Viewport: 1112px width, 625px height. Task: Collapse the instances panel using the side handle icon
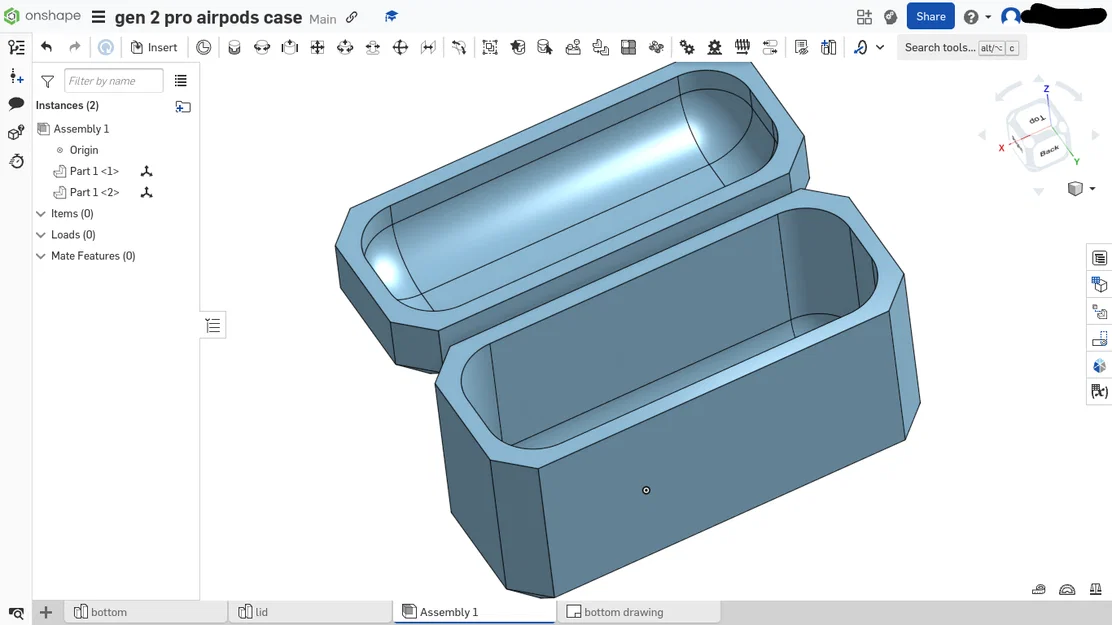(x=213, y=326)
